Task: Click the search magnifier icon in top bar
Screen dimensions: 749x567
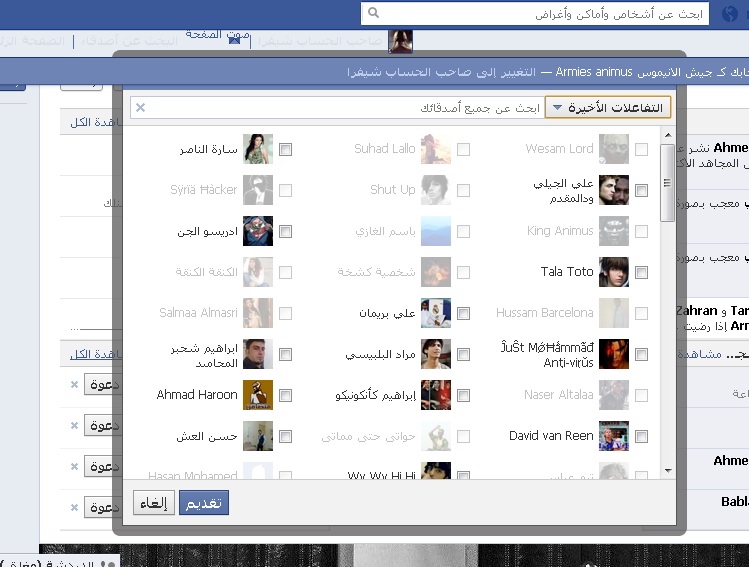Action: coord(374,13)
